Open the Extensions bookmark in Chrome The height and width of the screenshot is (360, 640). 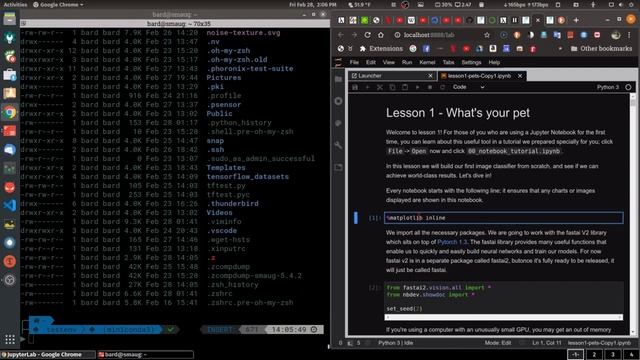(381, 49)
